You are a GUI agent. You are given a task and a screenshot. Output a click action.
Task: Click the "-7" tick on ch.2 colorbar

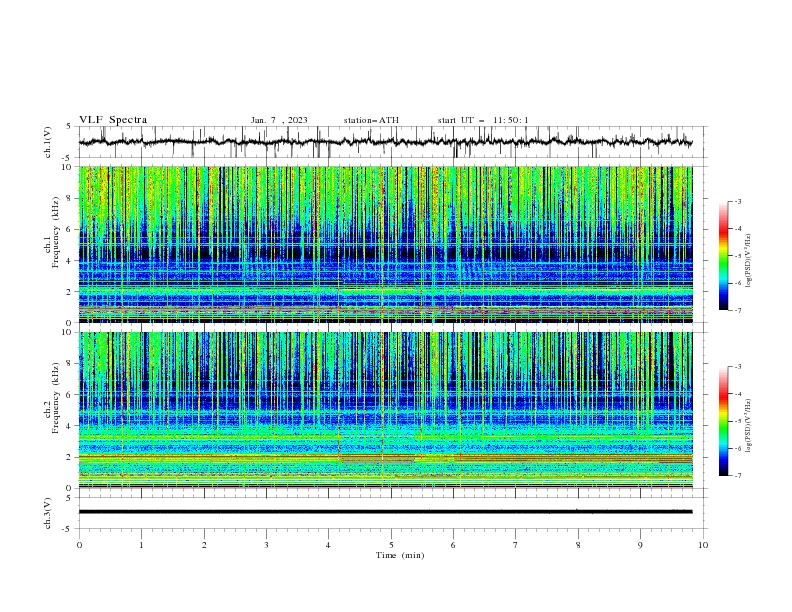(737, 475)
